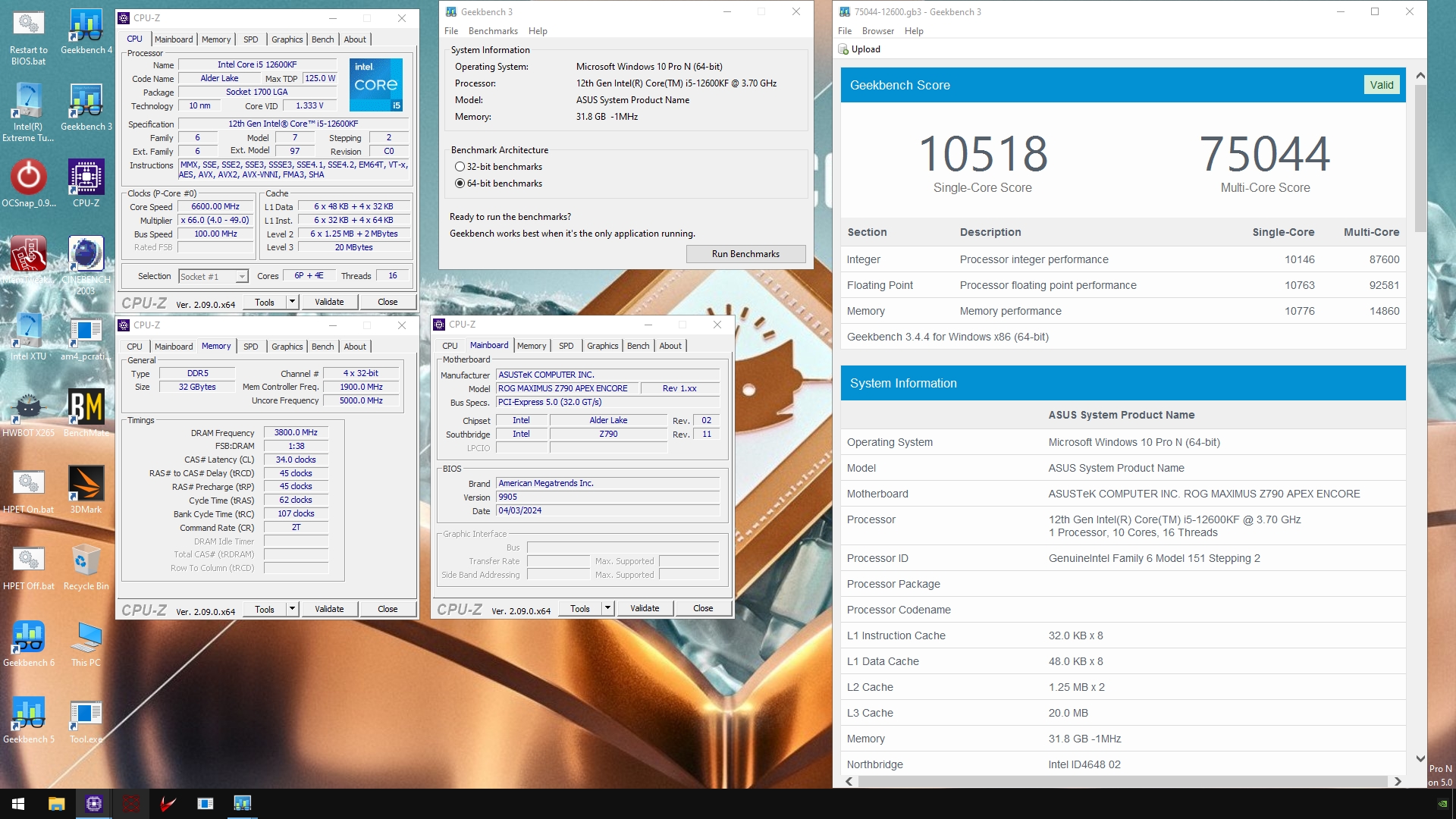This screenshot has height=819, width=1456.
Task: Click CPU-Z icon in taskbar
Action: (94, 804)
